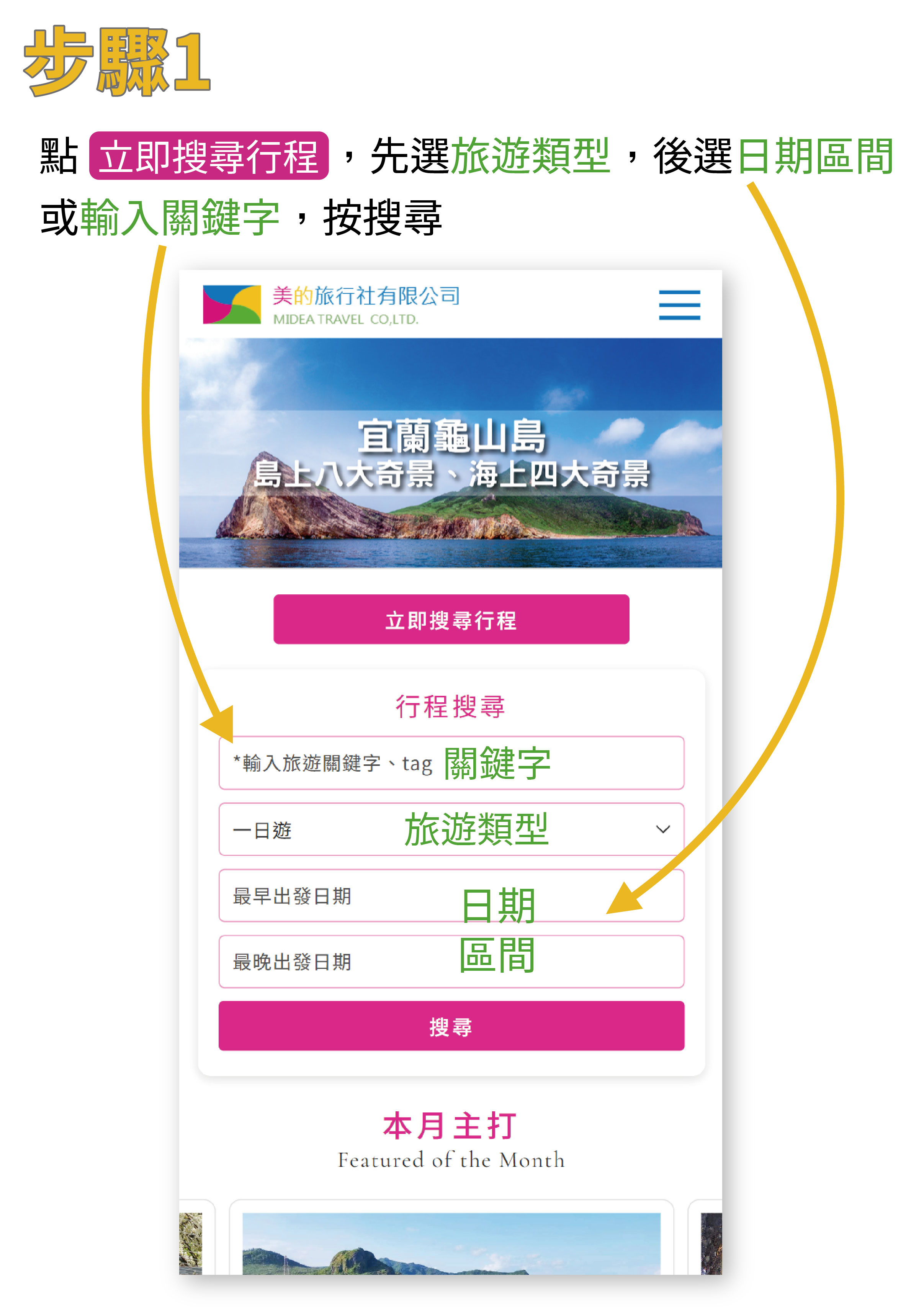This screenshot has height=1307, width=924.
Task: Click the 美的旅行社有限公司 company name
Action: point(366,296)
